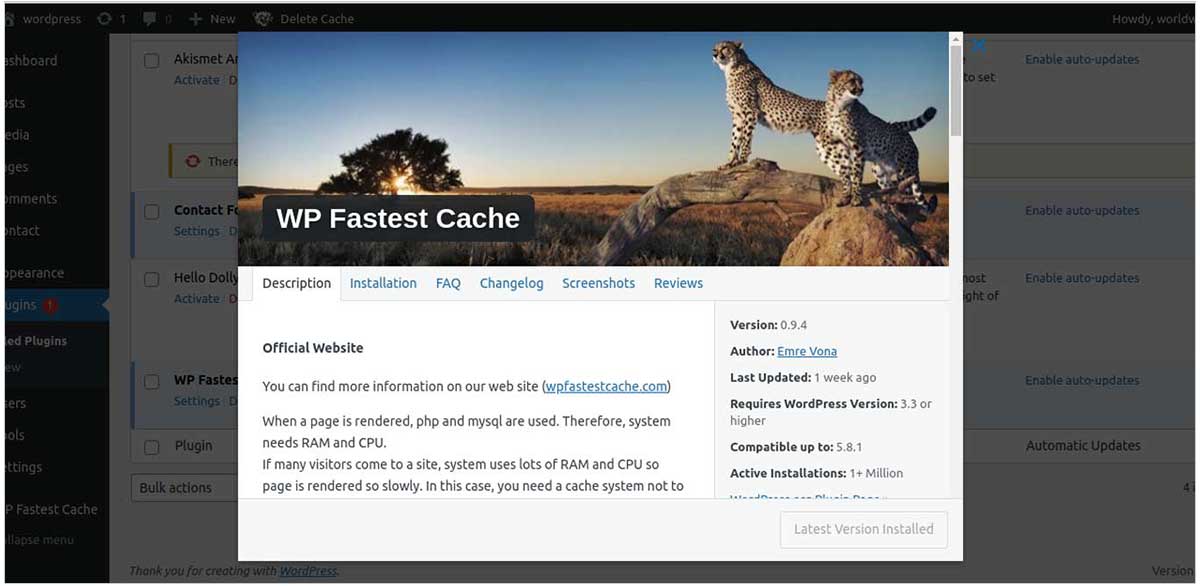1200x586 pixels.
Task: Tick the Contact Form plugin row checkbox
Action: pyautogui.click(x=152, y=212)
